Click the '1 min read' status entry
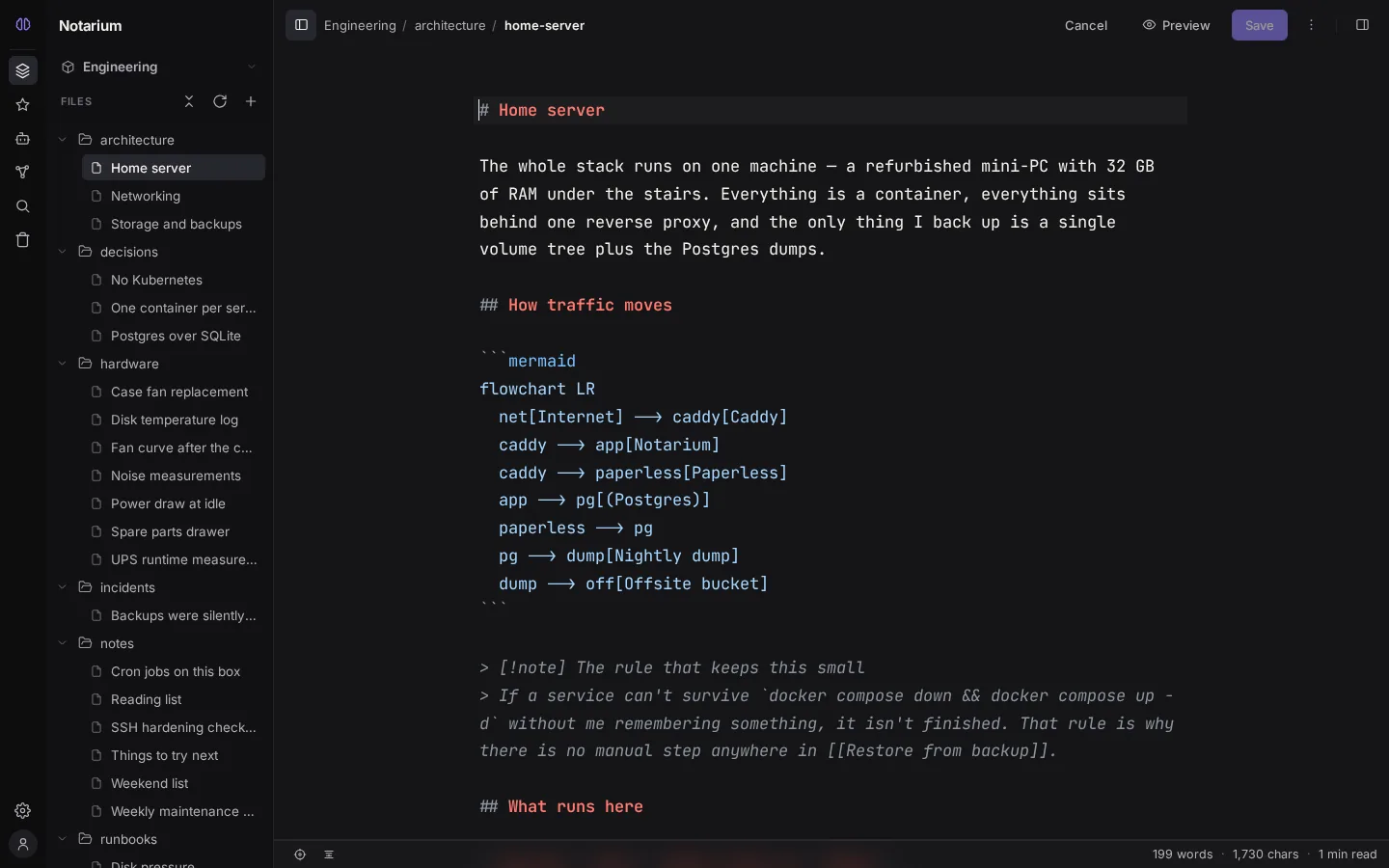 coord(1348,854)
